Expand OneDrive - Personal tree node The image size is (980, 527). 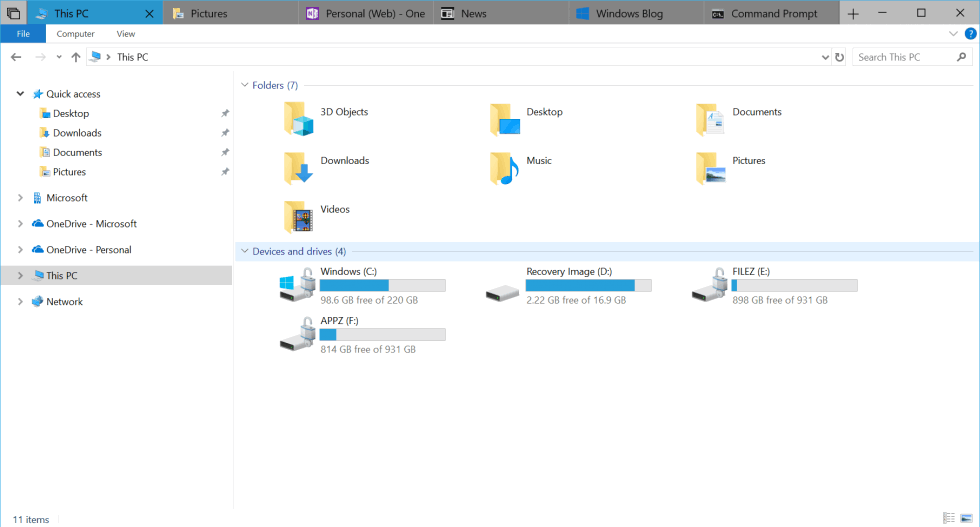point(20,249)
